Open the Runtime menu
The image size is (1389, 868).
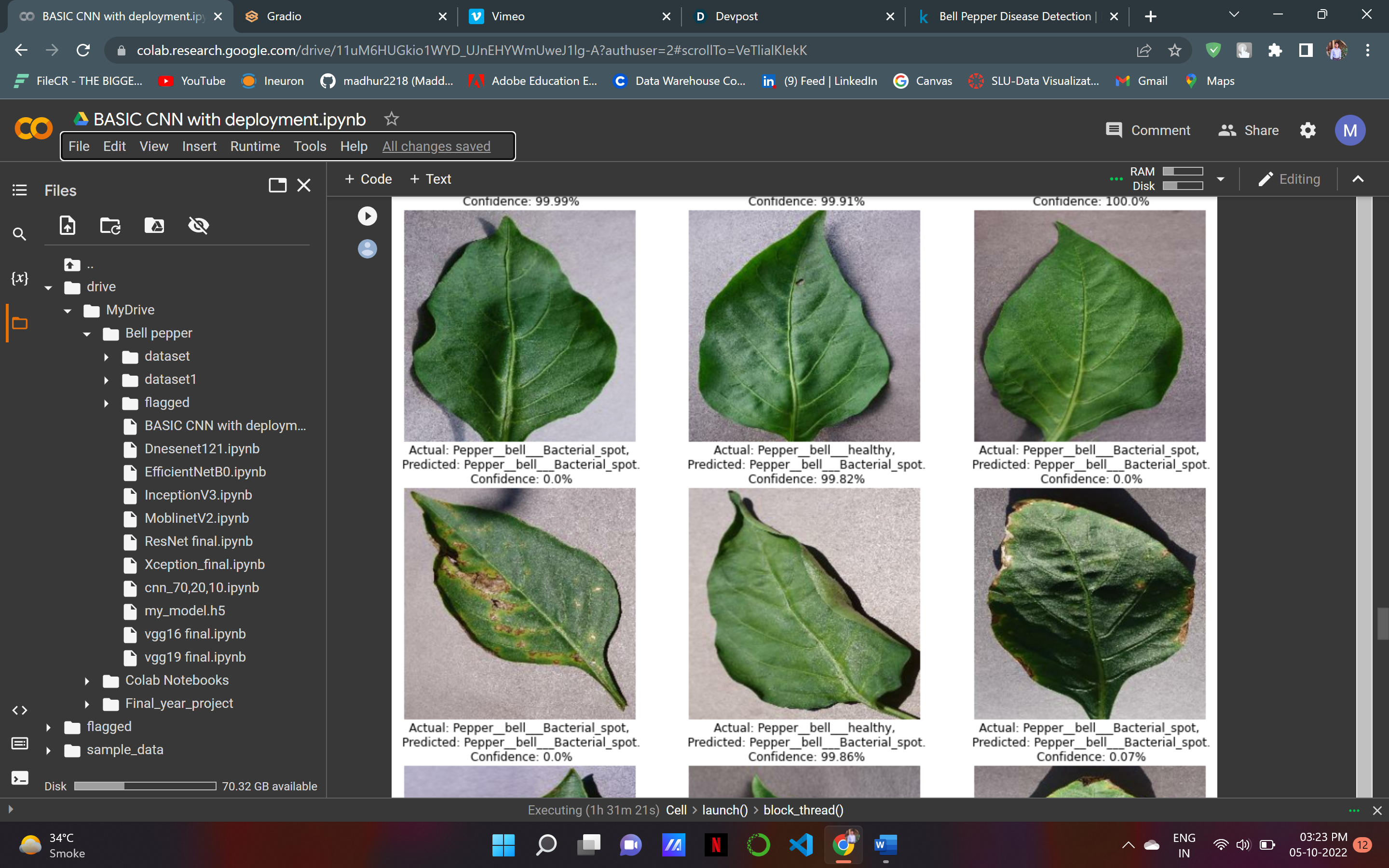[255, 147]
